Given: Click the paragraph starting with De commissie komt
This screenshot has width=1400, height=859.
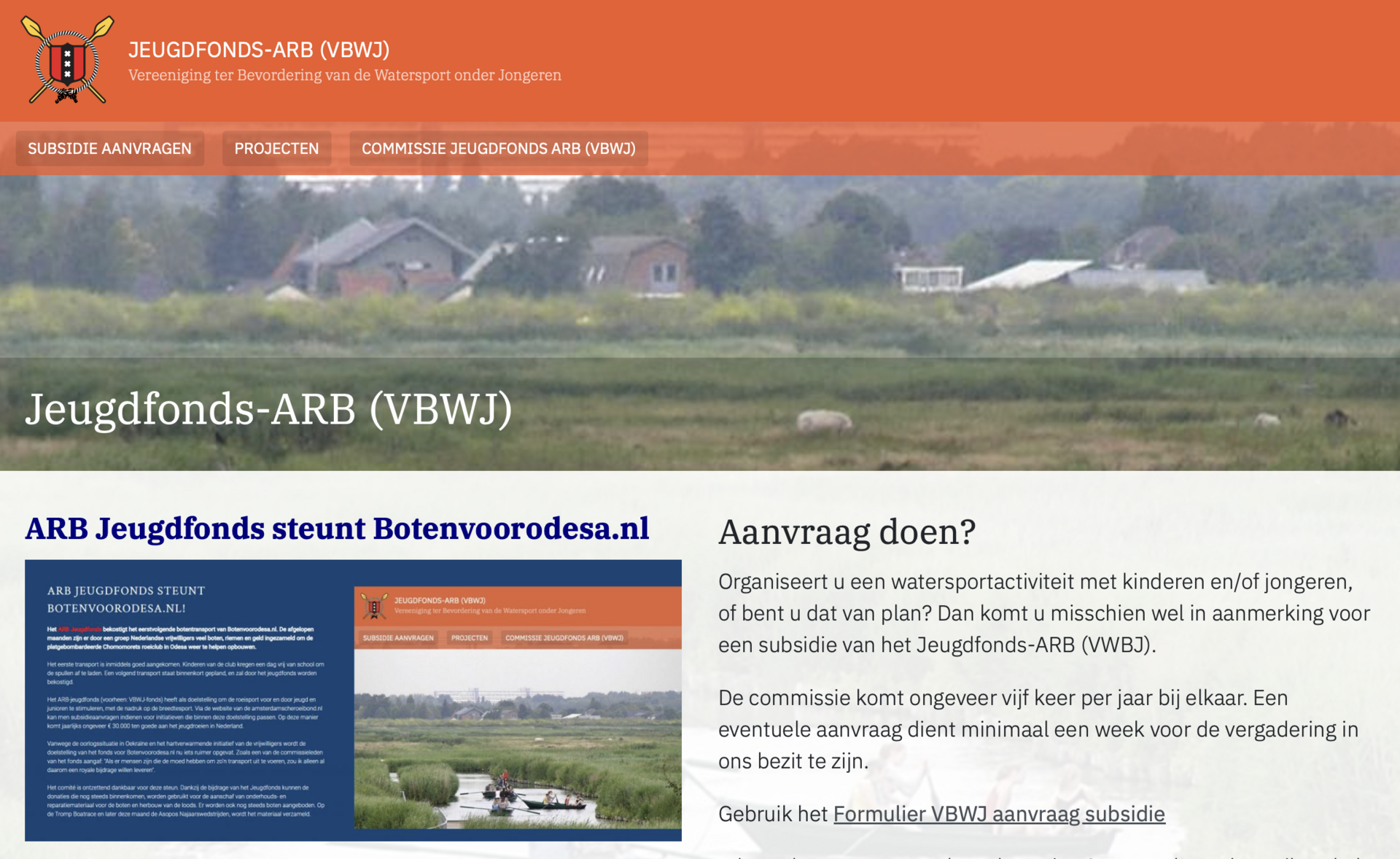Looking at the screenshot, I should tap(1038, 729).
